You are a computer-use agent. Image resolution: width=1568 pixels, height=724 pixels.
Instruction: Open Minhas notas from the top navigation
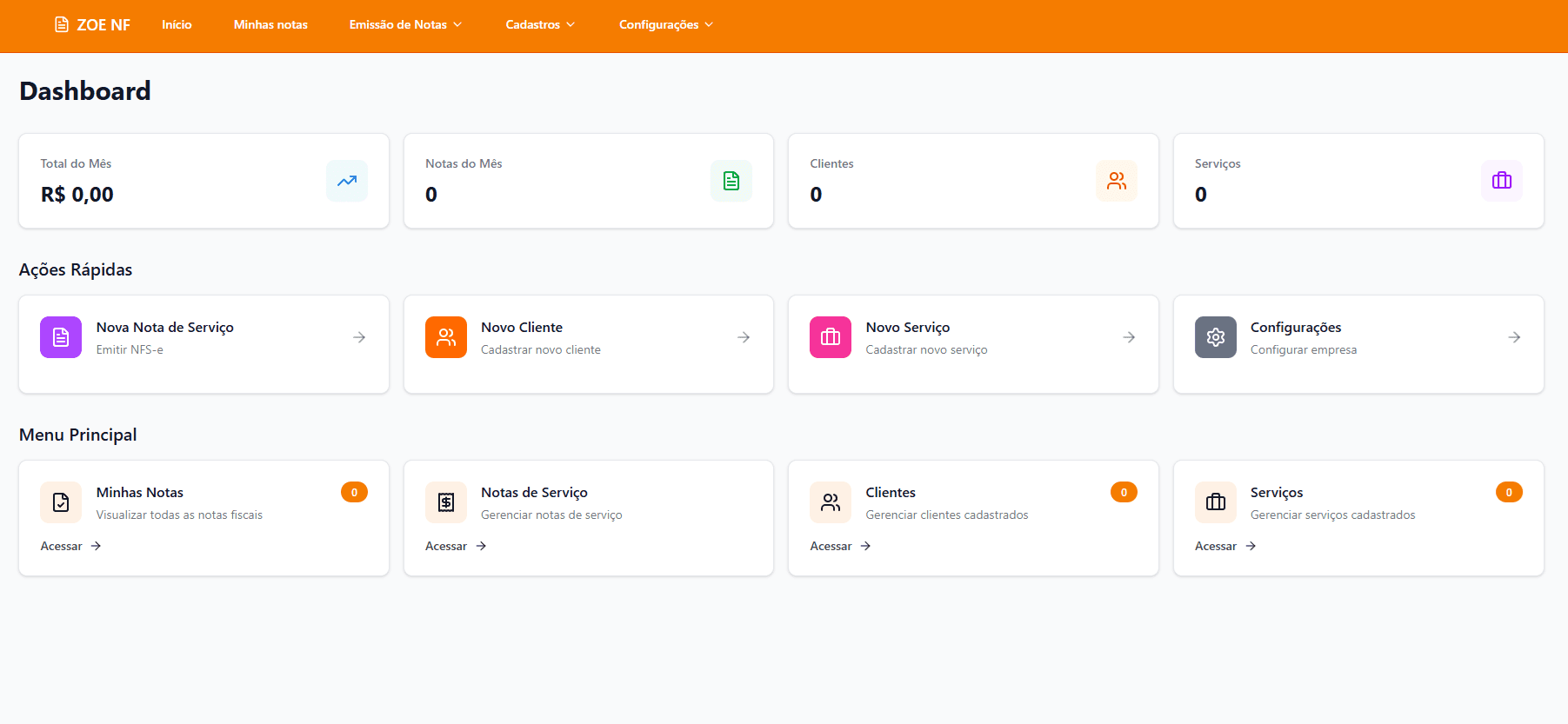pyautogui.click(x=270, y=24)
